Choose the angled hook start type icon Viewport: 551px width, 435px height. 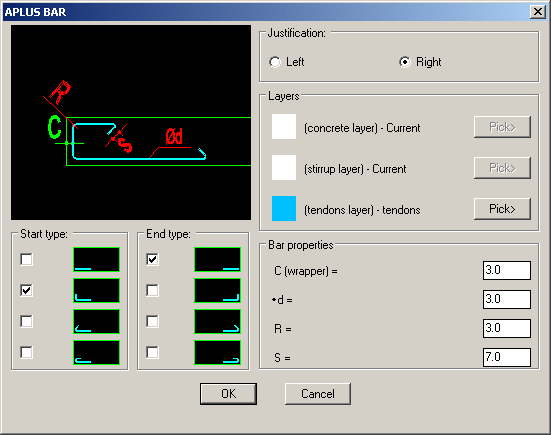point(96,322)
